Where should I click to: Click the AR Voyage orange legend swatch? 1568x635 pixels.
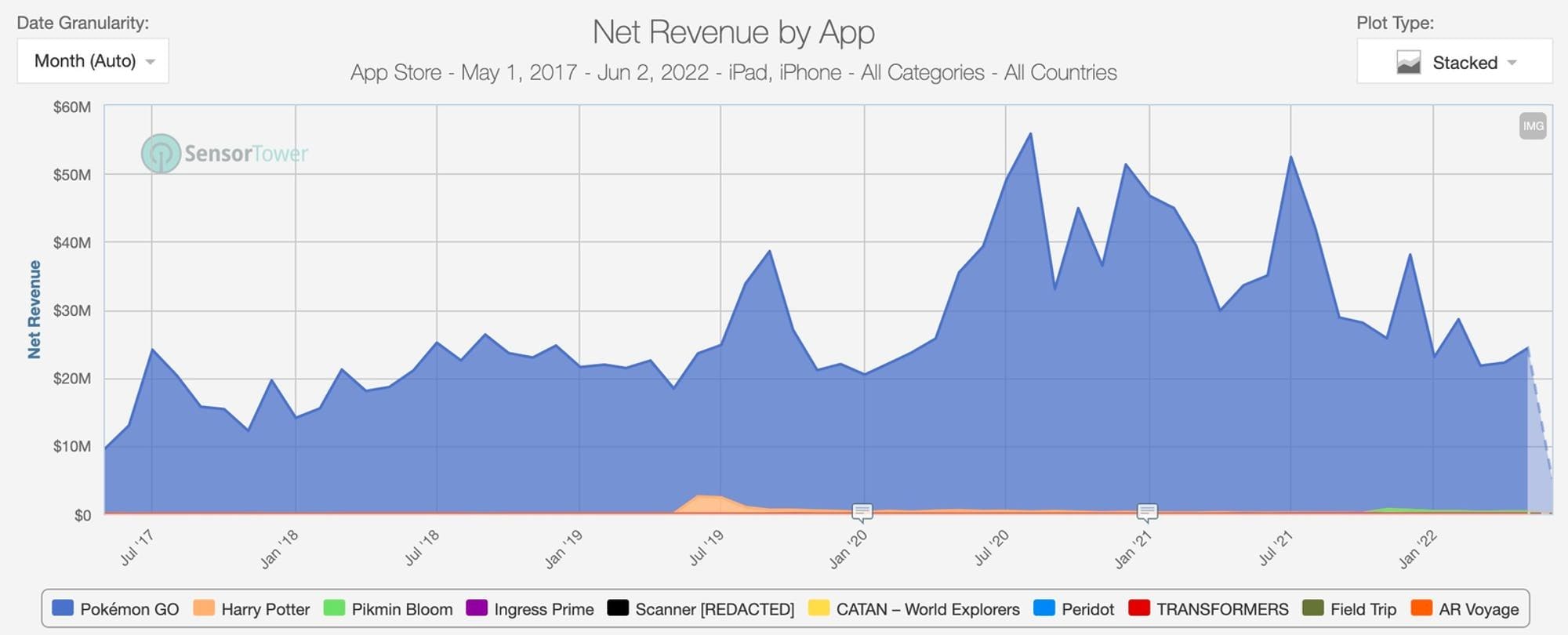point(1421,608)
